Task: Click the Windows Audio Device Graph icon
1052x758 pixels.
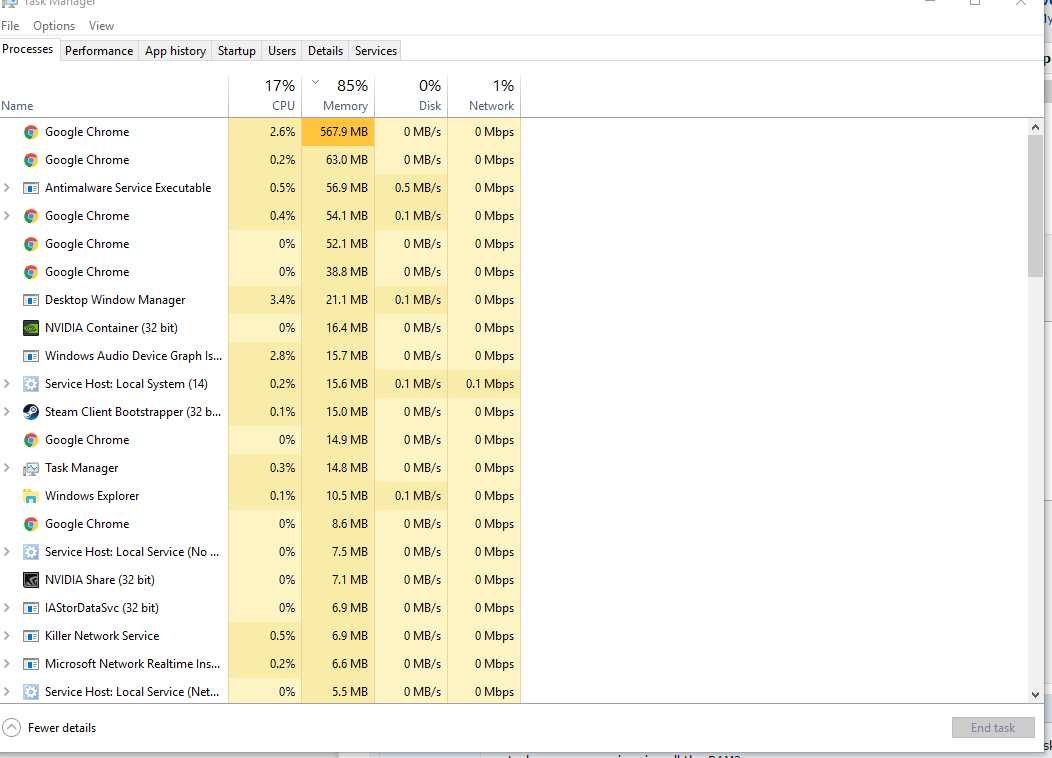Action: (31, 356)
